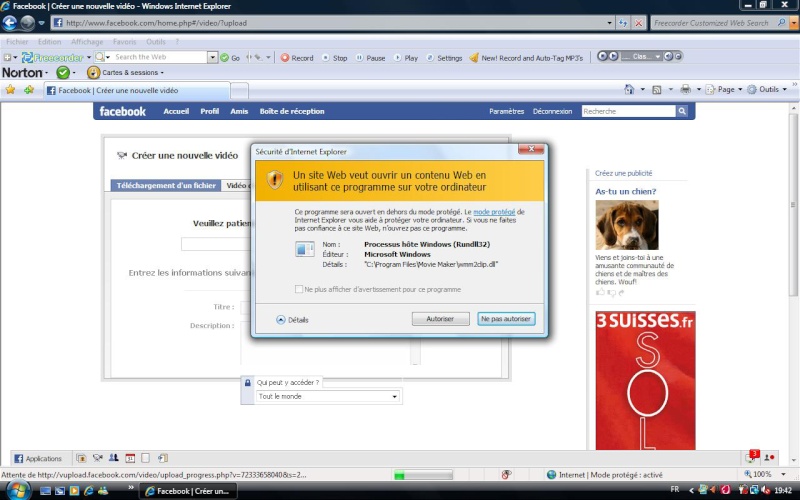Close the Sécurité d'Internet Explorer dialog
Viewport: 800px width, 500px height.
point(531,148)
